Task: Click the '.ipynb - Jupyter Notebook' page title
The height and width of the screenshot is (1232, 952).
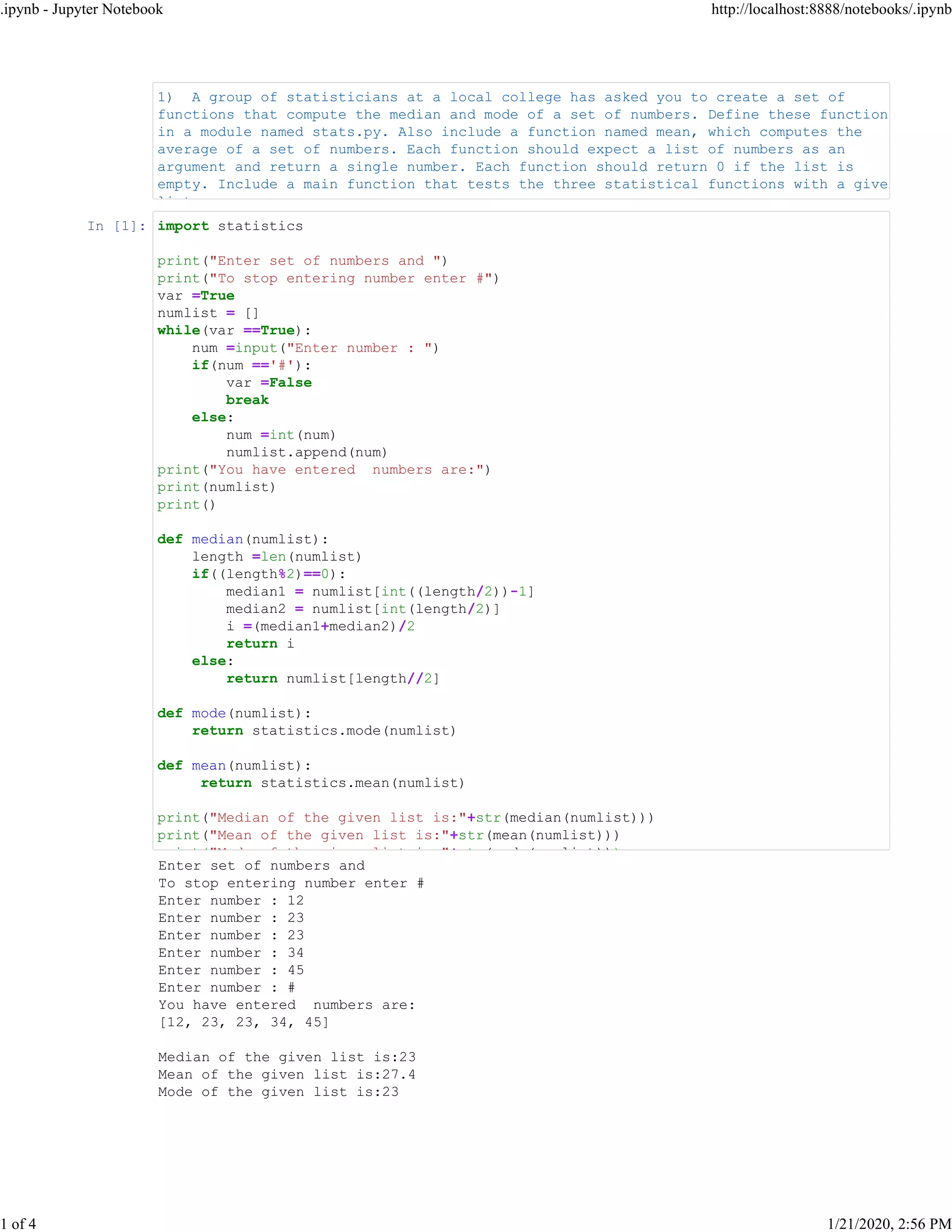Action: pos(82,10)
